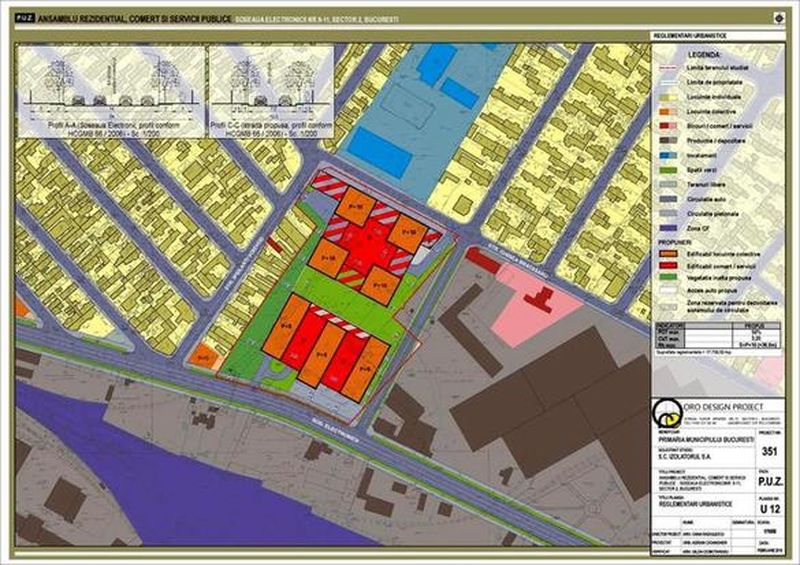Click the LEGENDA heading
The image size is (800, 565).
point(704,53)
